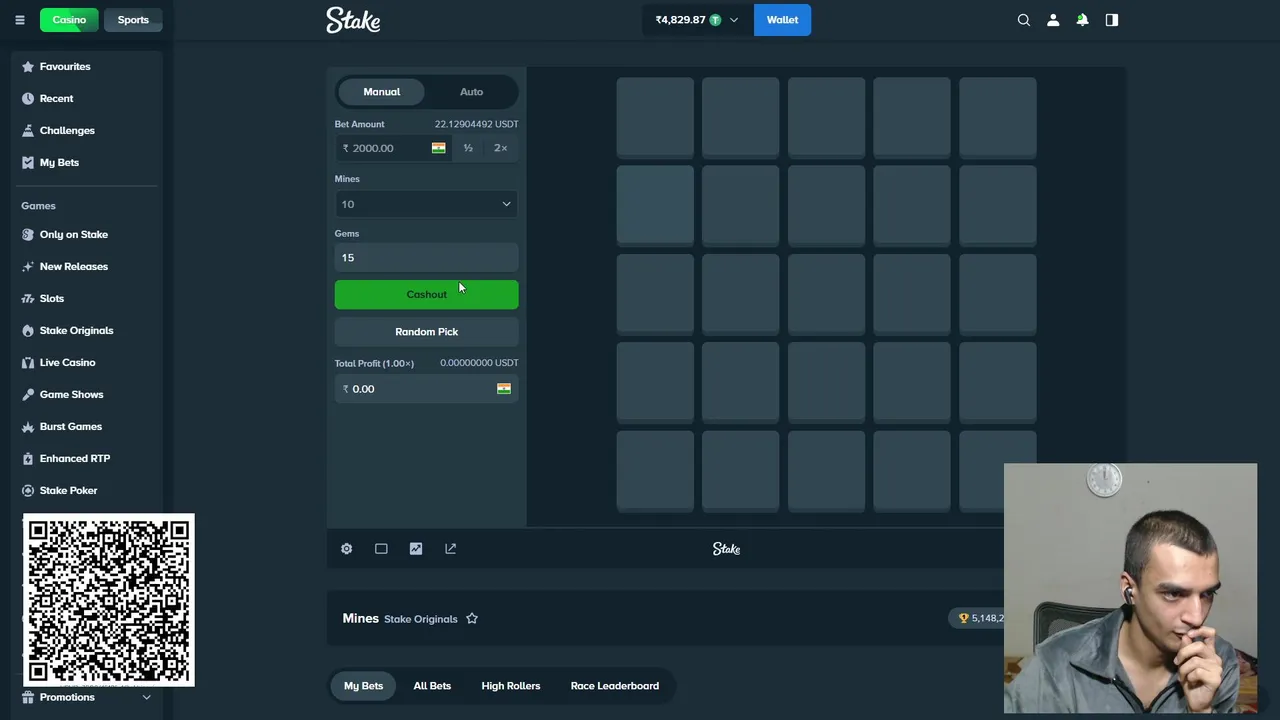This screenshot has height=720, width=1280.
Task: Select the Sports section toggle
Action: [133, 20]
